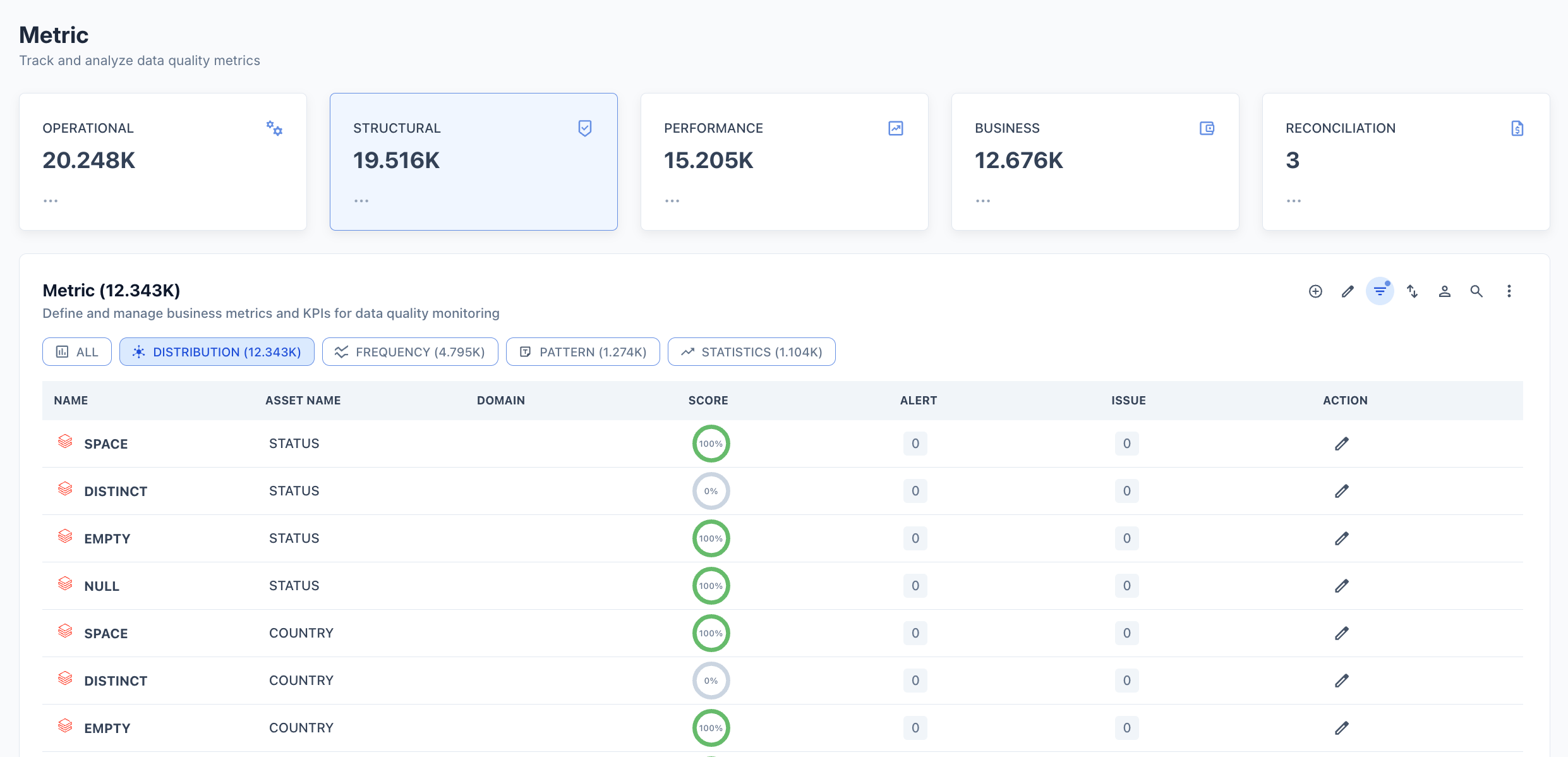Sort by the ISSUE column header

(x=1129, y=401)
